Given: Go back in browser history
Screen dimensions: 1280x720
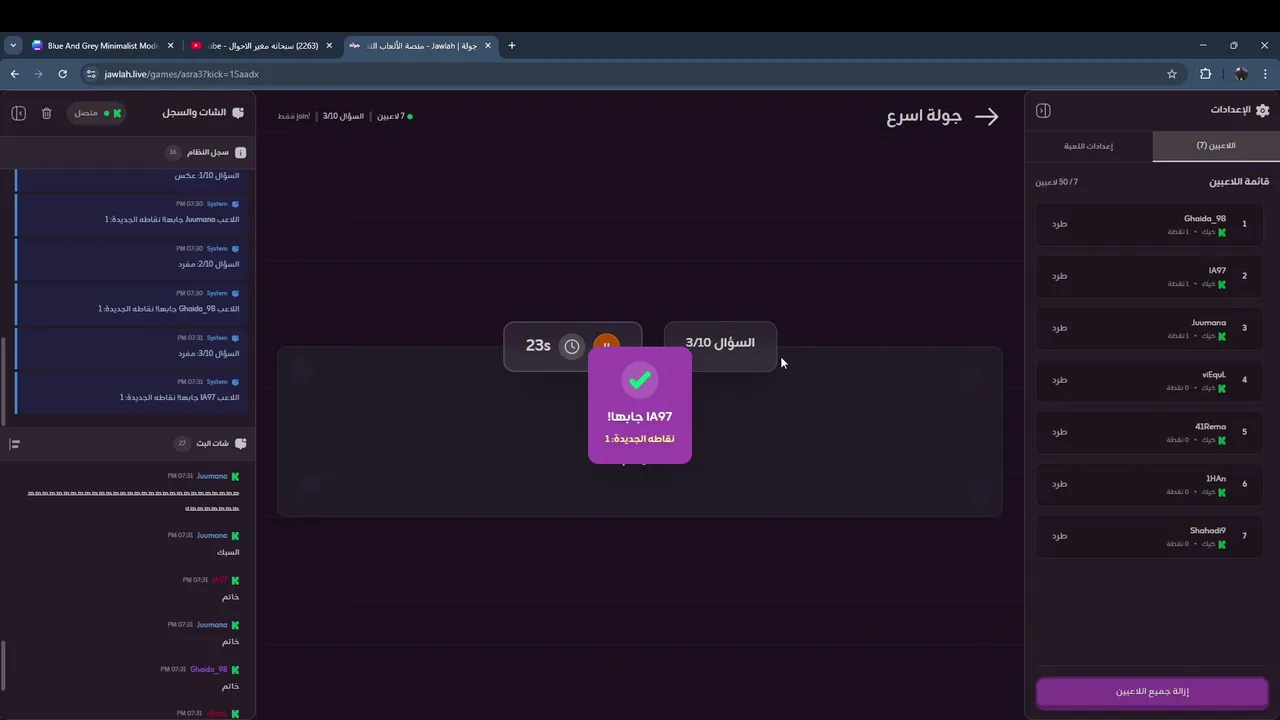Looking at the screenshot, I should pyautogui.click(x=14, y=74).
